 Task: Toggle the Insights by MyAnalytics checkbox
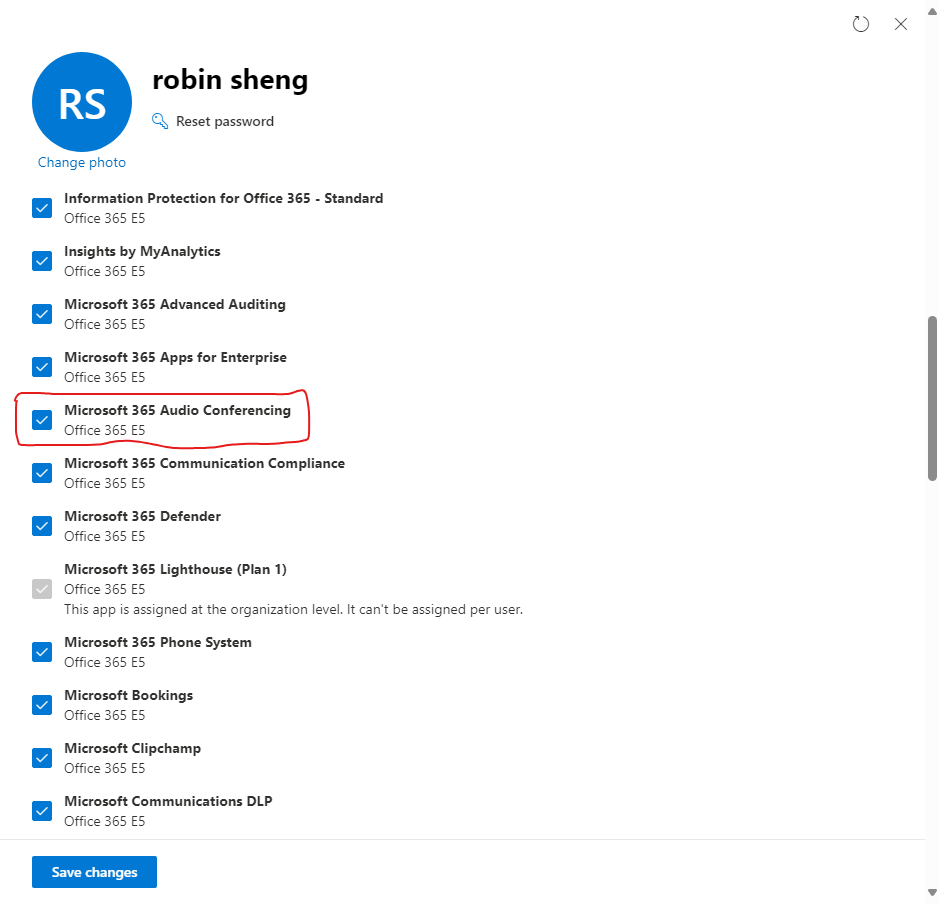point(42,261)
